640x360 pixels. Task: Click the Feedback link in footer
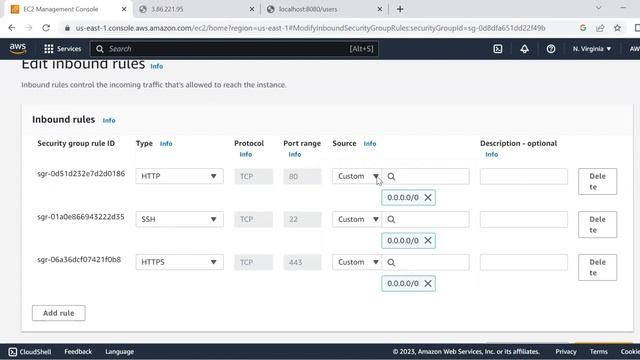pyautogui.click(x=78, y=351)
